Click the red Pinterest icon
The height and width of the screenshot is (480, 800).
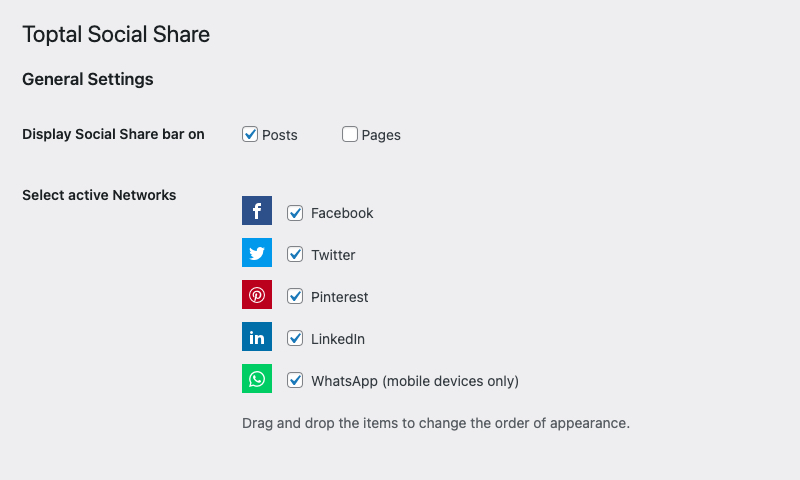click(257, 295)
